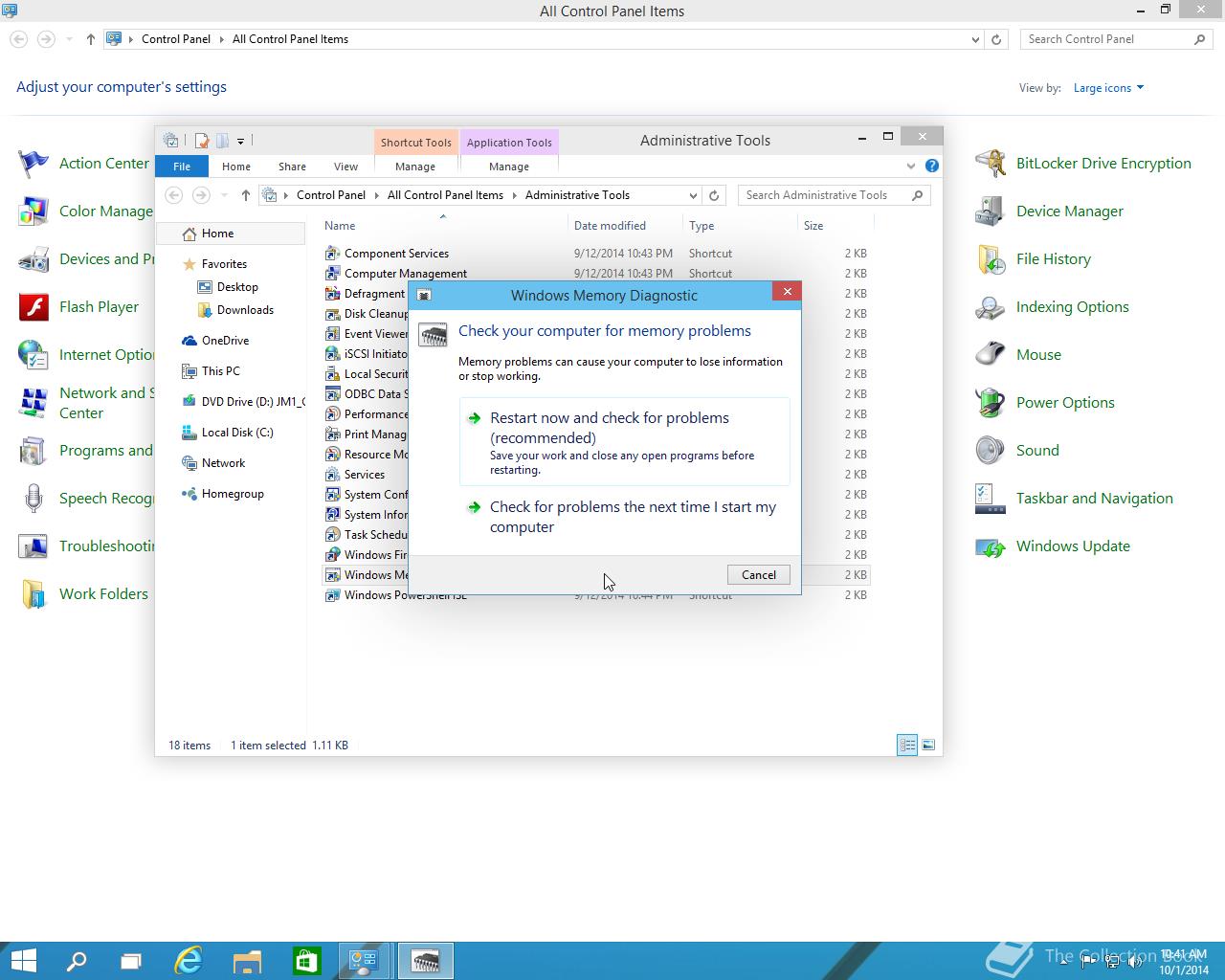Image resolution: width=1225 pixels, height=980 pixels.
Task: Open Windows Store from the taskbar
Action: coord(306,961)
